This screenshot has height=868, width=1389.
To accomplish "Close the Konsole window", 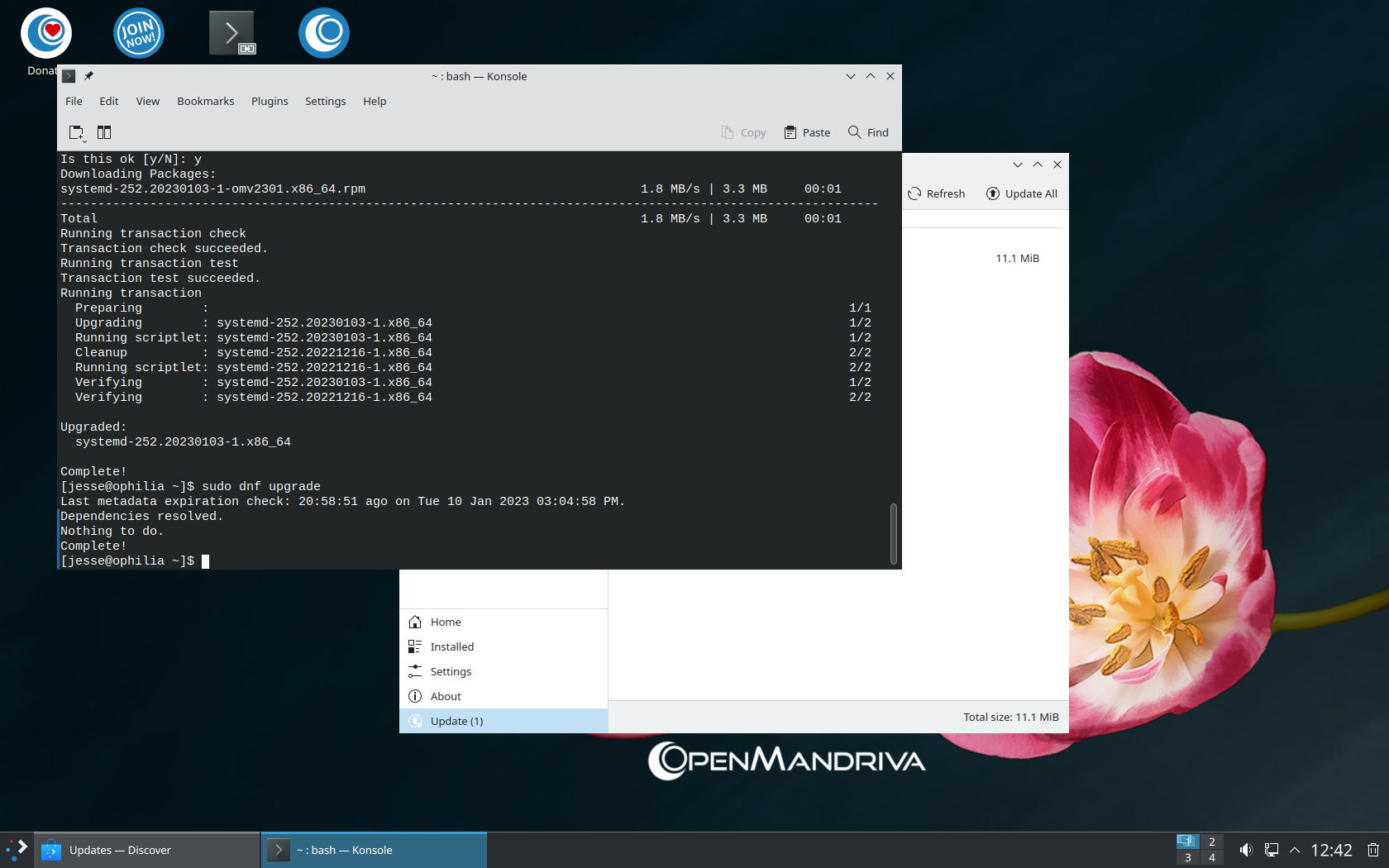I will click(890, 76).
